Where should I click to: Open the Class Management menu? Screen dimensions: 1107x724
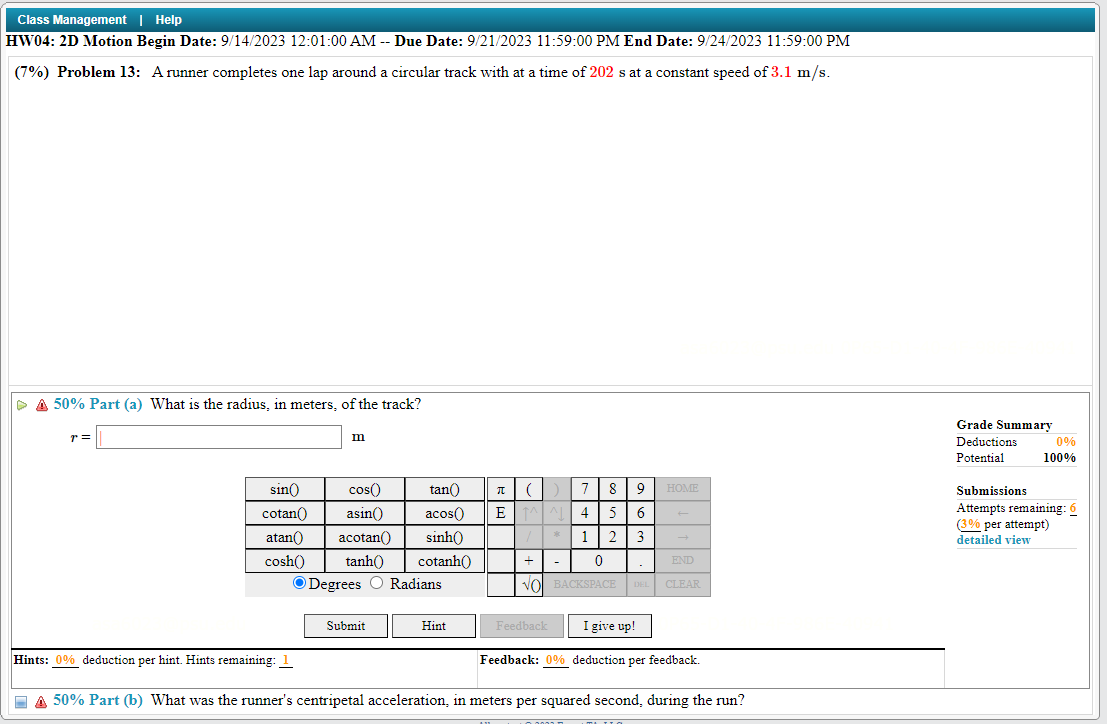tap(71, 19)
